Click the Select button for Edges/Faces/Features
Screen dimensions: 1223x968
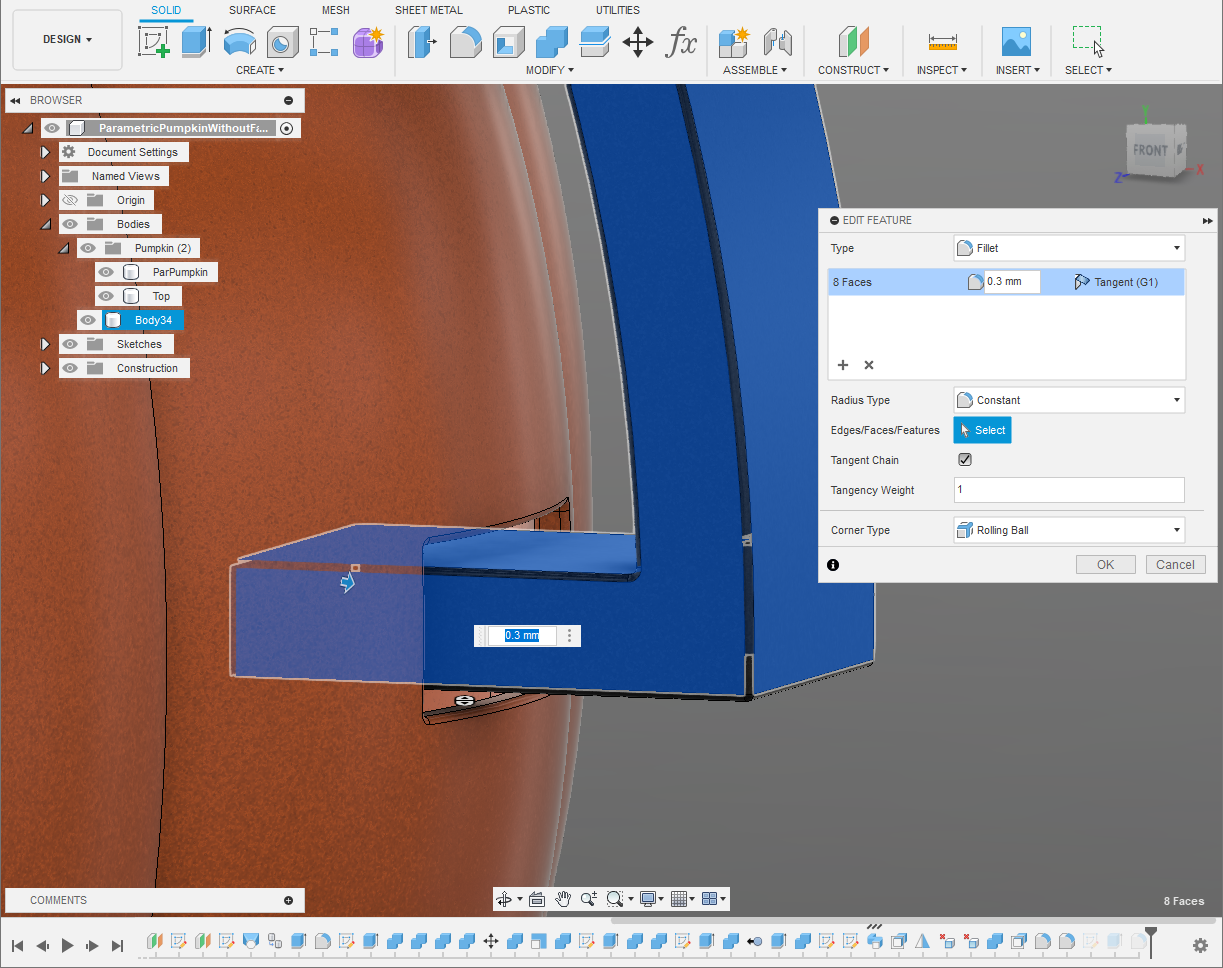click(x=982, y=430)
